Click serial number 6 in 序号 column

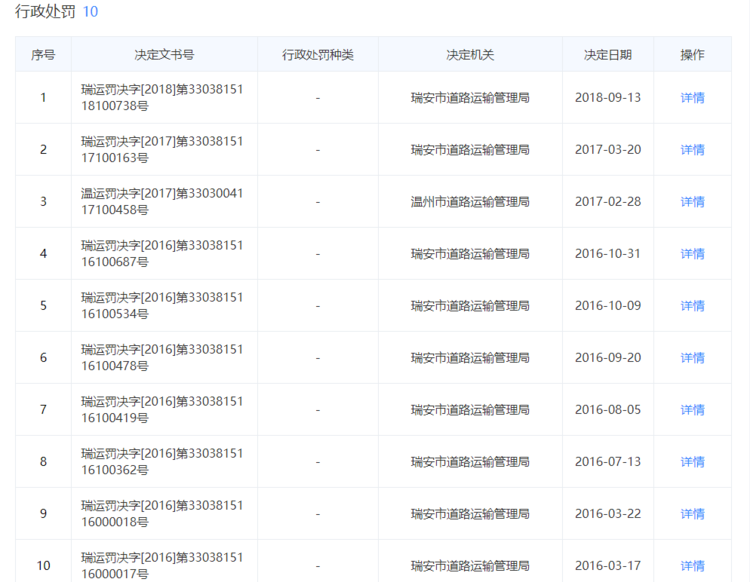click(x=43, y=358)
